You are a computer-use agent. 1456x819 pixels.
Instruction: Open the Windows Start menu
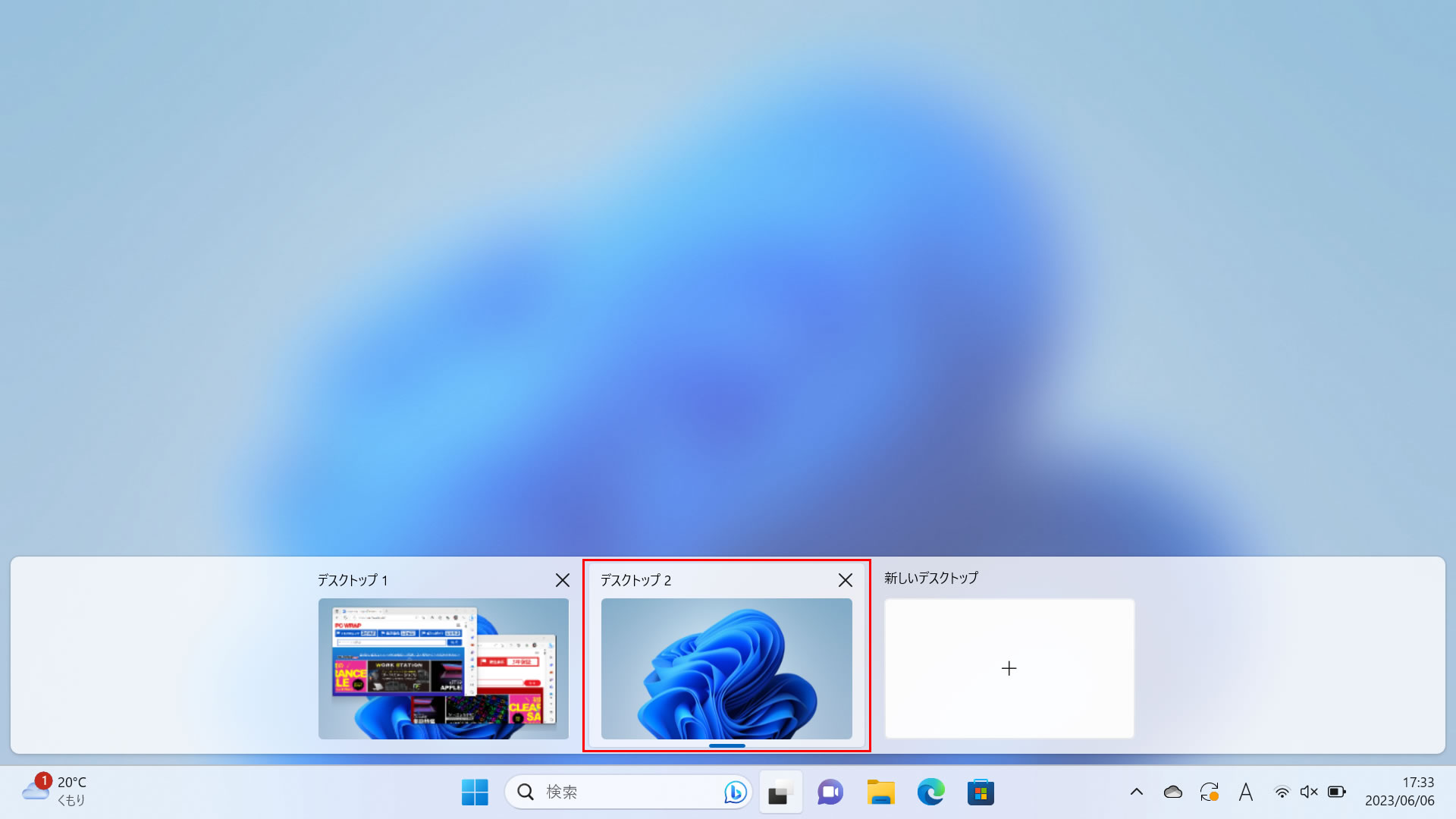pos(475,792)
